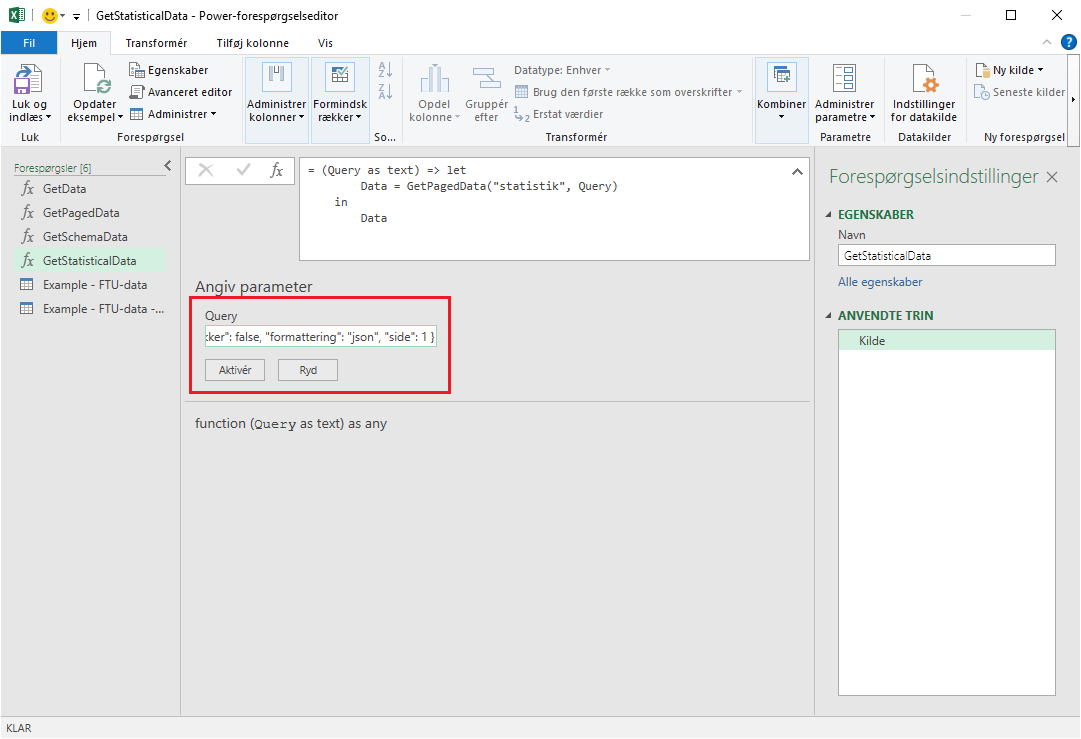Switch to the Transformér tab

tap(156, 43)
